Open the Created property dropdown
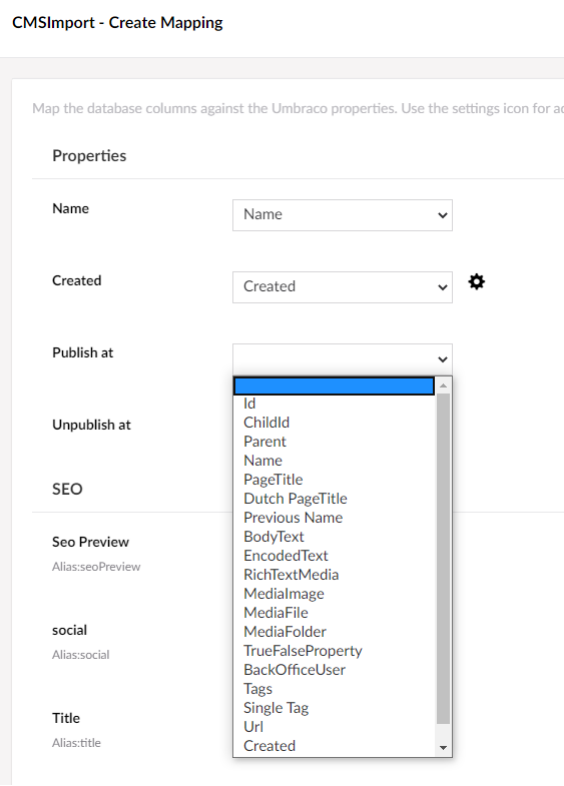 (342, 287)
